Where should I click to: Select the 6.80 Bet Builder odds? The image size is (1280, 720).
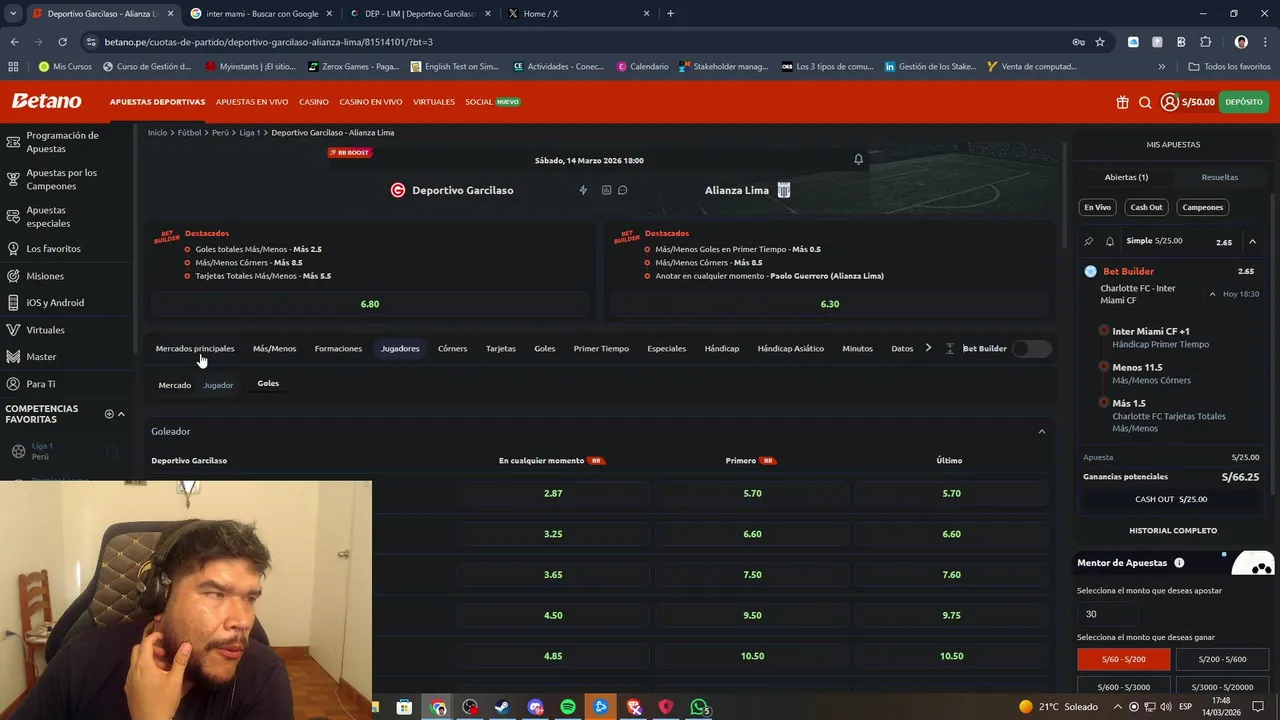click(x=370, y=304)
